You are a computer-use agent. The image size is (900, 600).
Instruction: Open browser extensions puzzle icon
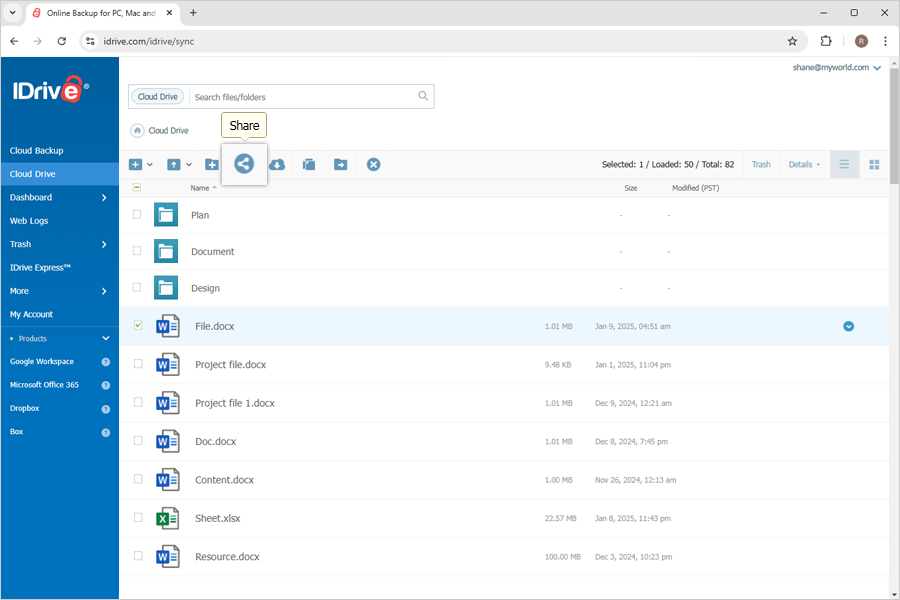tap(825, 41)
